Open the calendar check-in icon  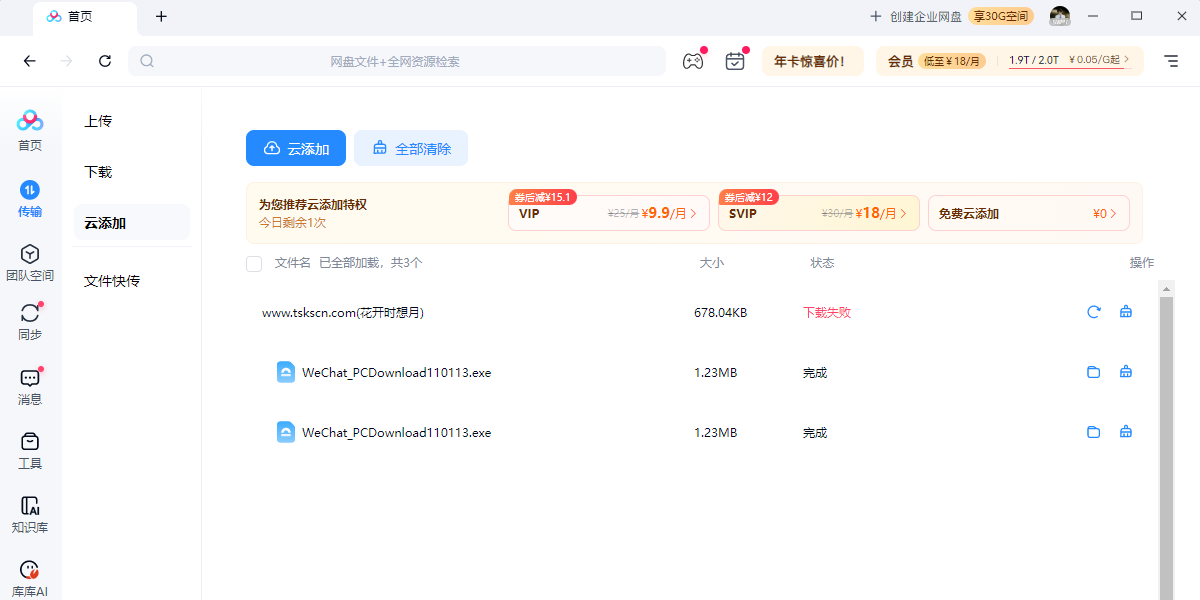(x=735, y=61)
